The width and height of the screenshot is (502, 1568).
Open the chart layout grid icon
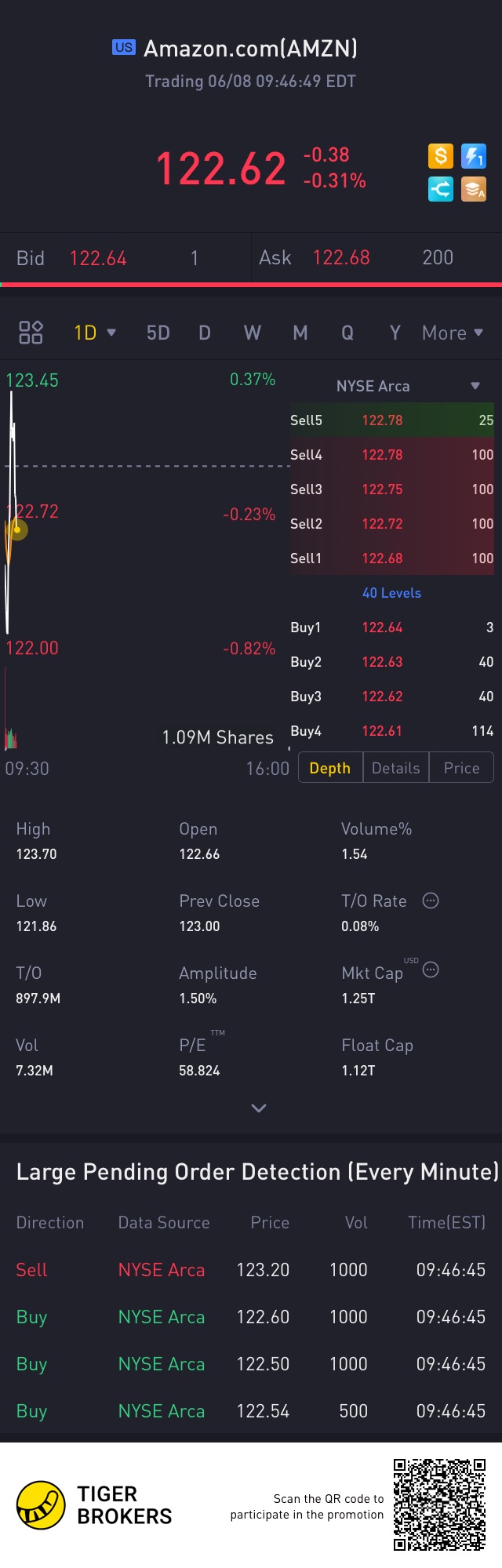tap(31, 333)
